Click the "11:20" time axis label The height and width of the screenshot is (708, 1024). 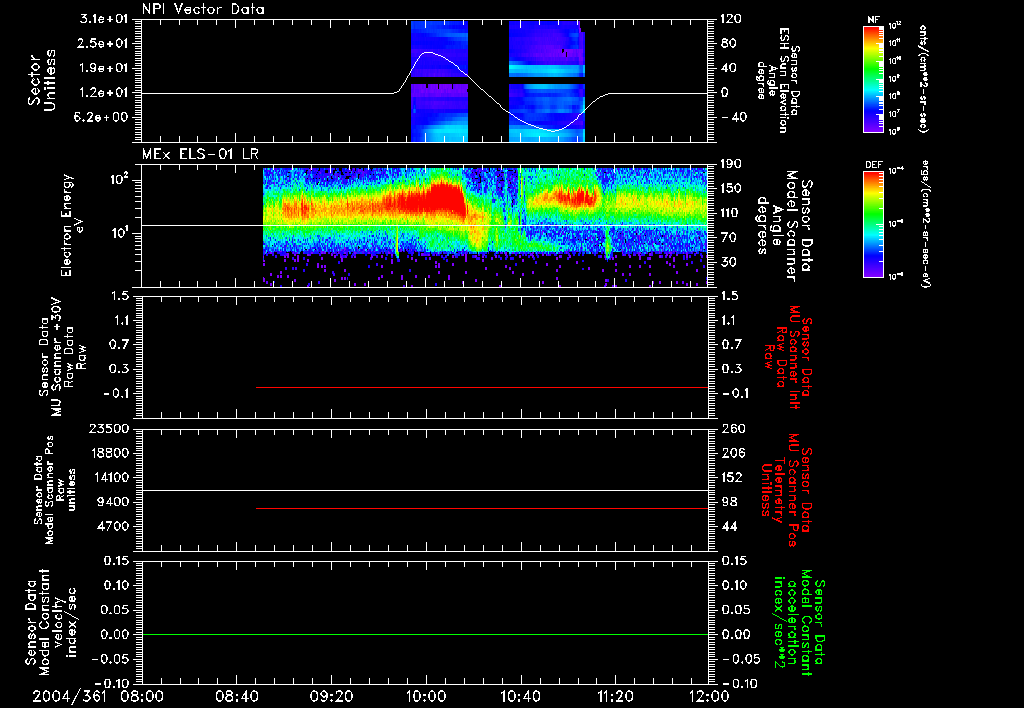click(x=615, y=696)
